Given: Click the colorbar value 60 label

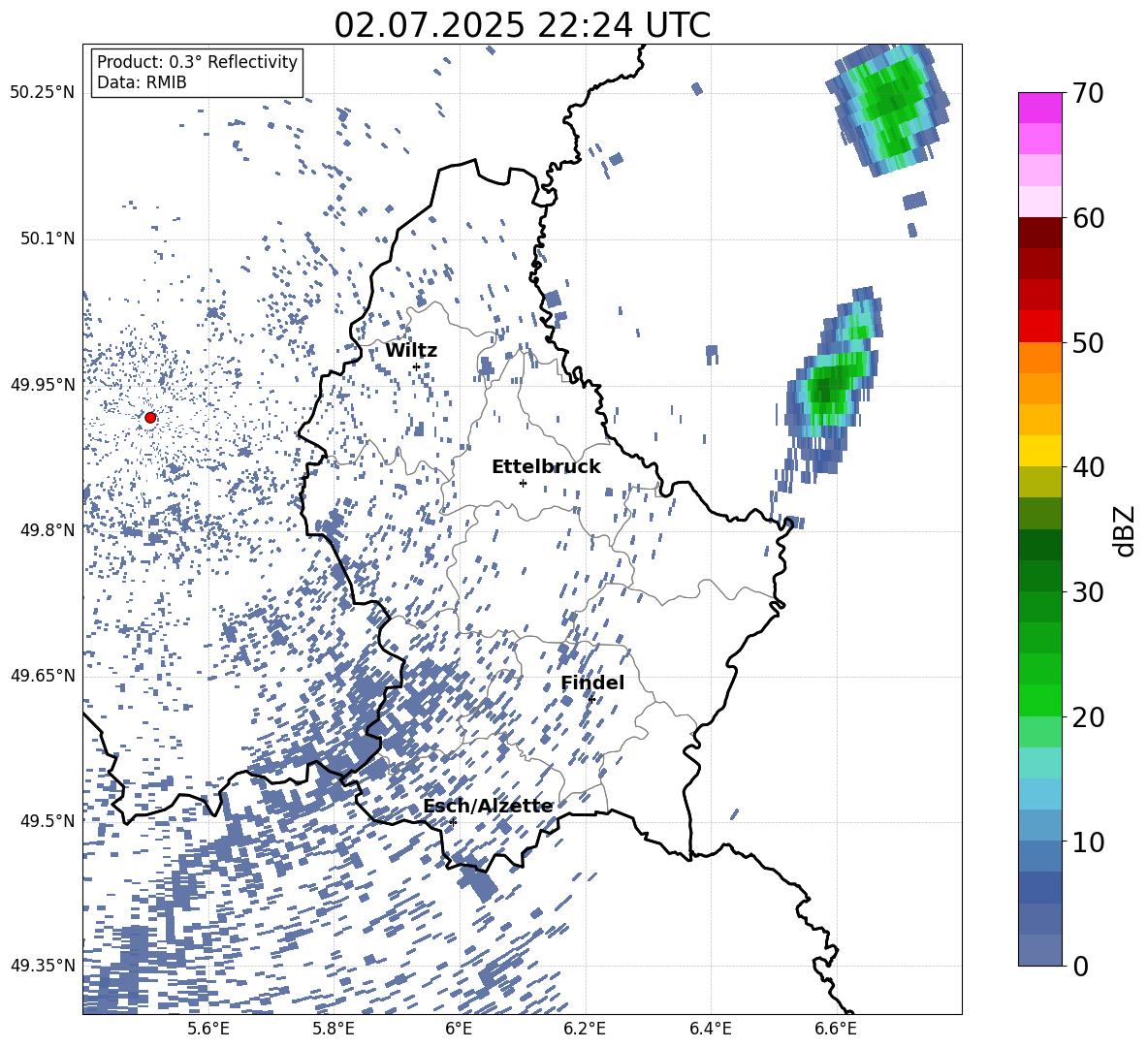Looking at the screenshot, I should coord(1088,218).
